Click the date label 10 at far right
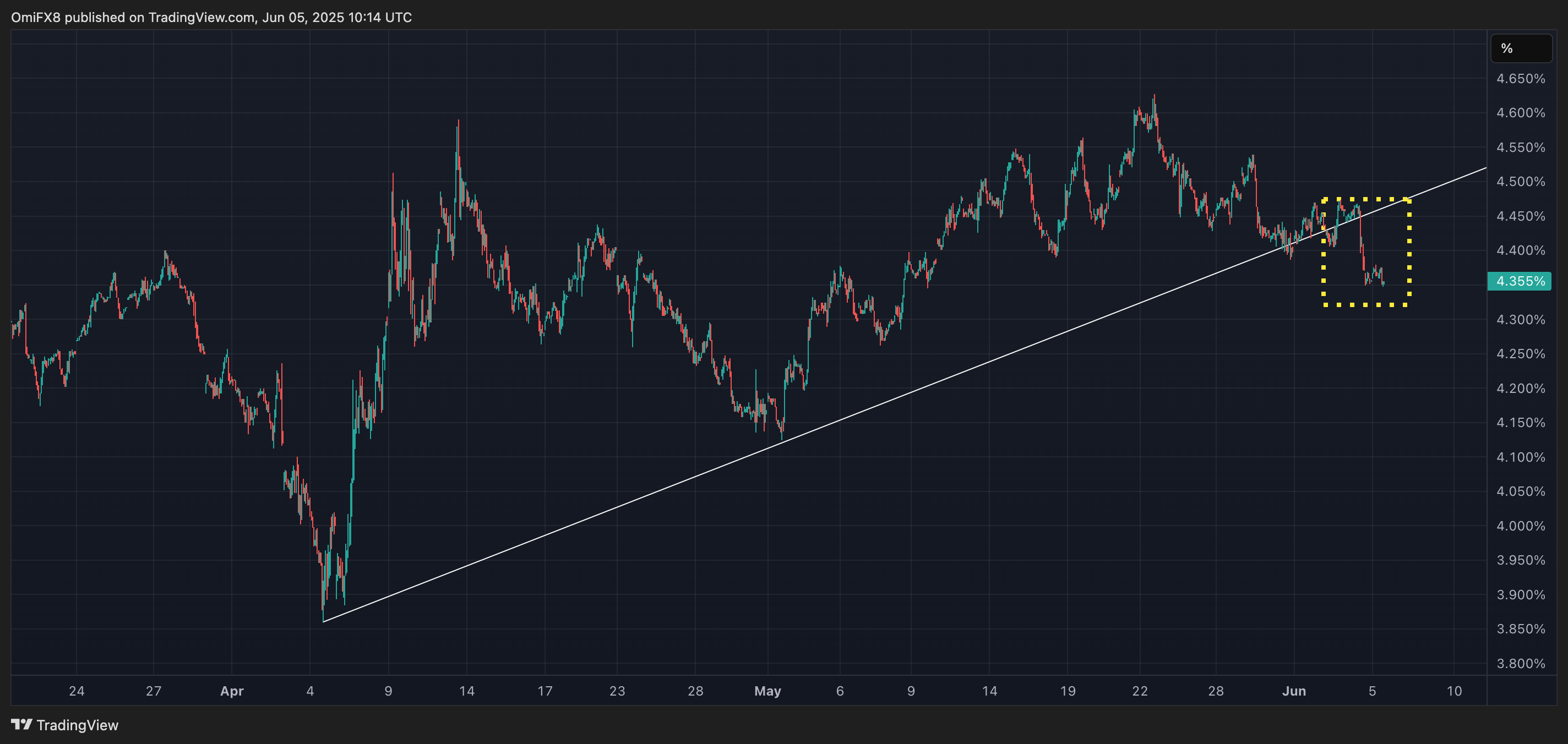1568x744 pixels. coord(1454,691)
